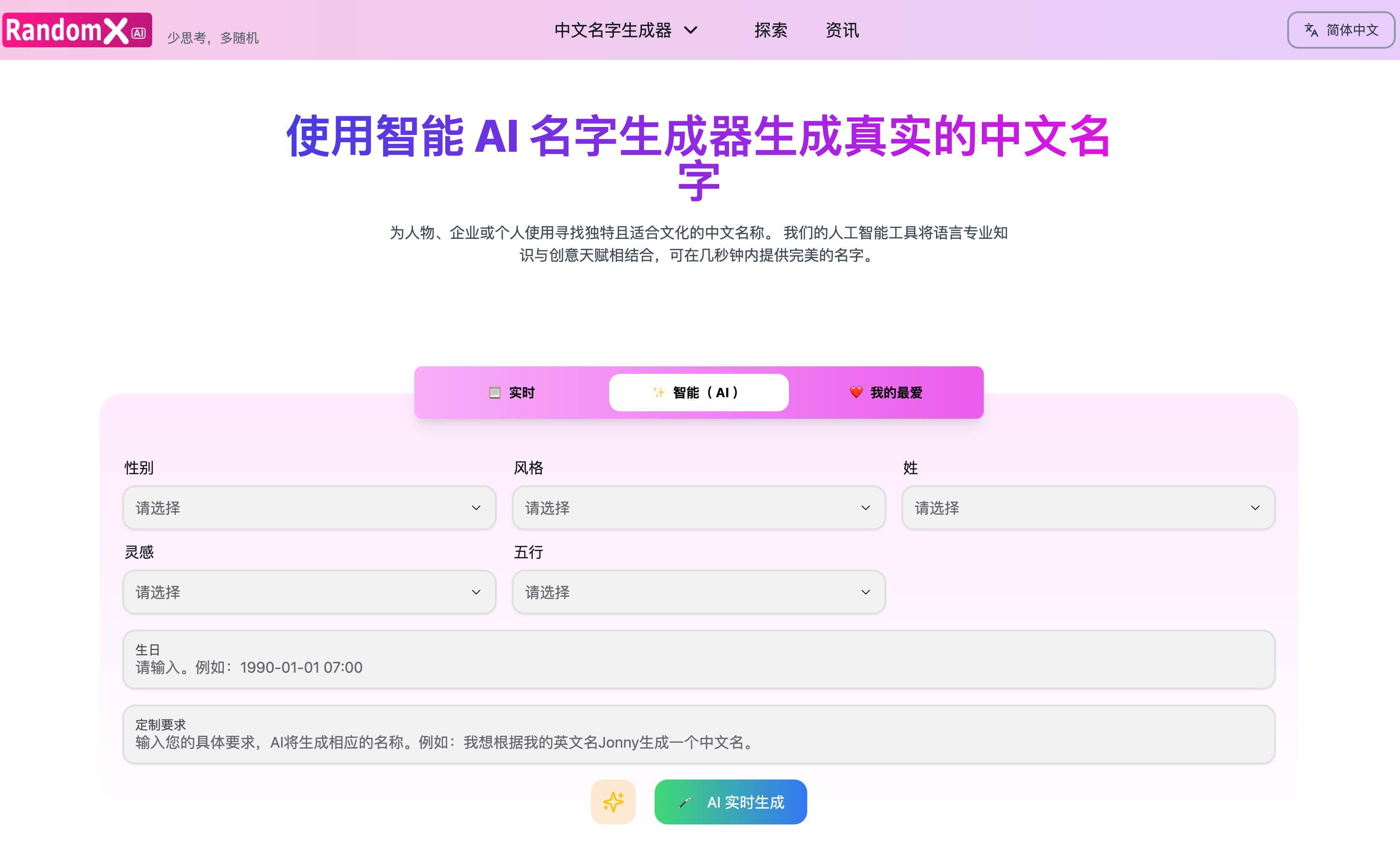1400x861 pixels.
Task: Open the 性别 dropdown
Action: point(309,507)
